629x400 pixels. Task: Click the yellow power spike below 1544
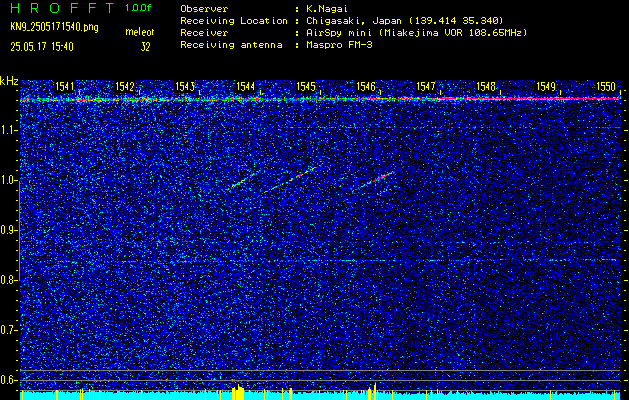pos(238,392)
